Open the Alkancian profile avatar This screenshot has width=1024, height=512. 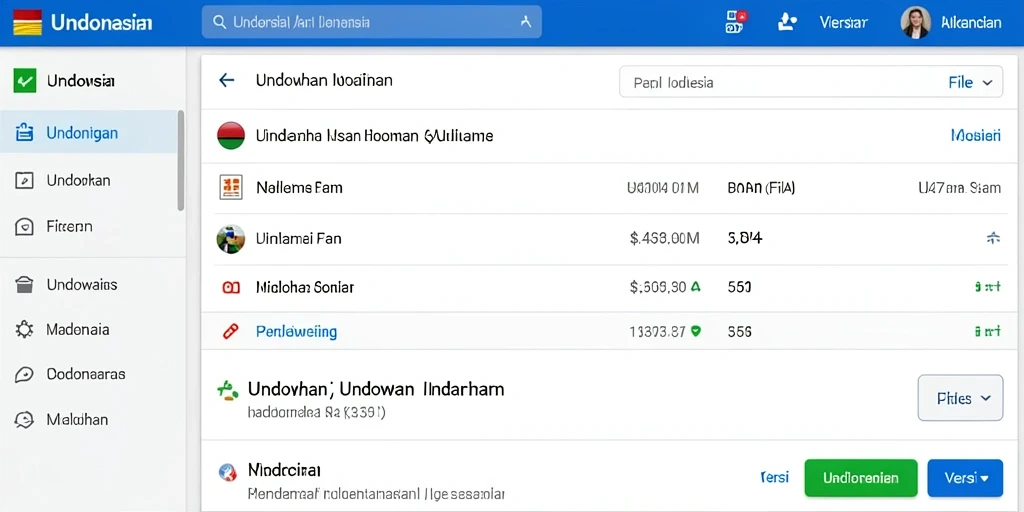pyautogui.click(x=916, y=23)
